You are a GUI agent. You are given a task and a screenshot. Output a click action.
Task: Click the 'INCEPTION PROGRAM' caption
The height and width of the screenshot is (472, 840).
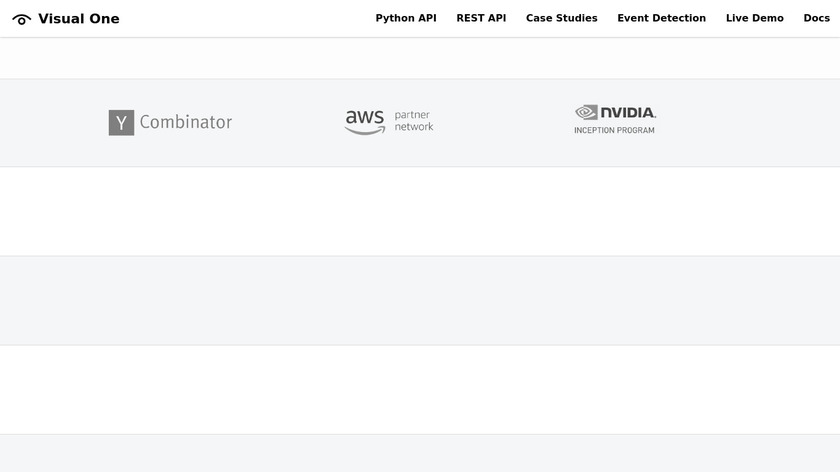tap(614, 130)
